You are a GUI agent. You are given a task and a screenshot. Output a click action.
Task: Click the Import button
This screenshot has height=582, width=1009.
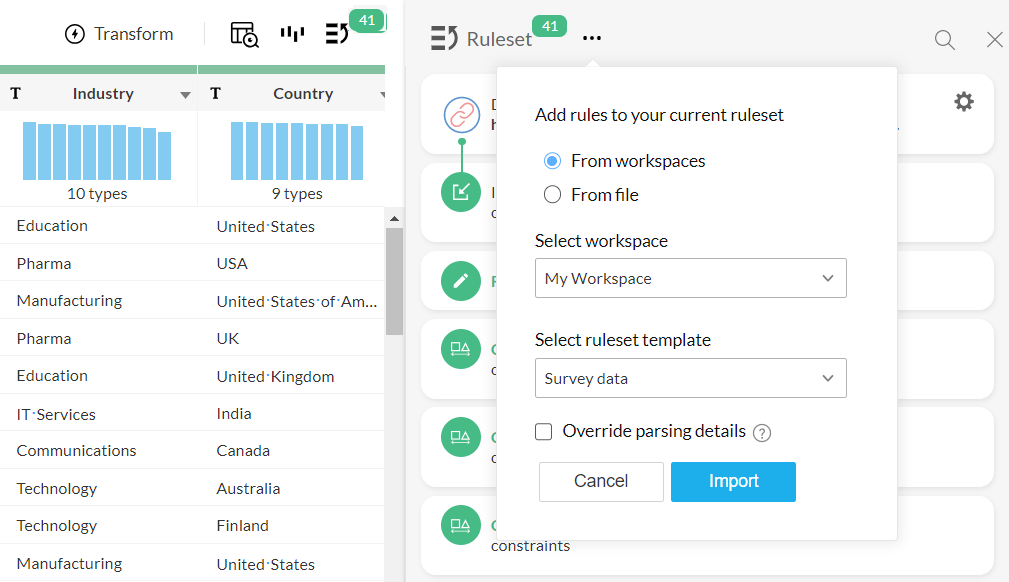(x=733, y=482)
